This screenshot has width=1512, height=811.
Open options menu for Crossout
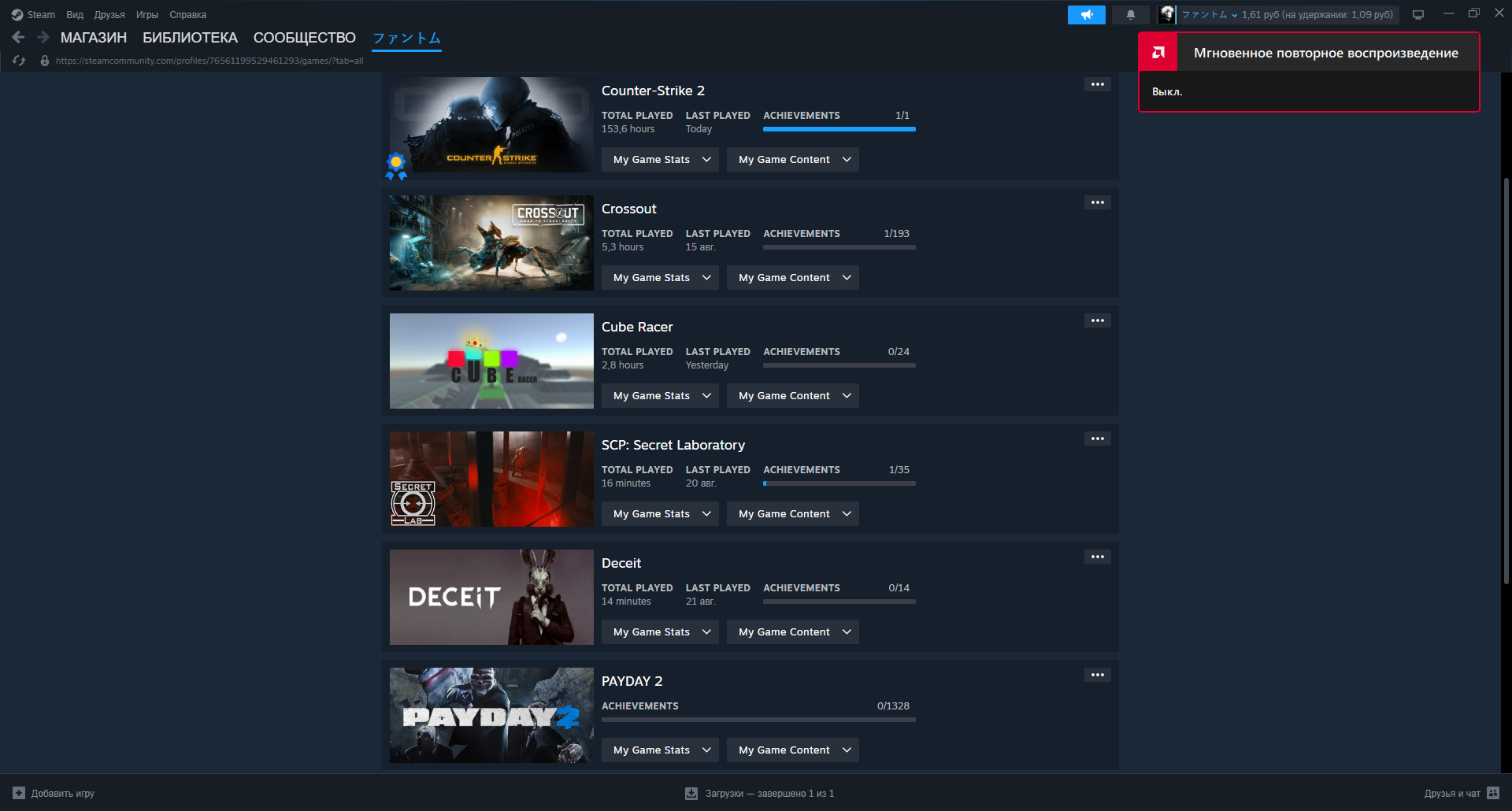coord(1098,202)
